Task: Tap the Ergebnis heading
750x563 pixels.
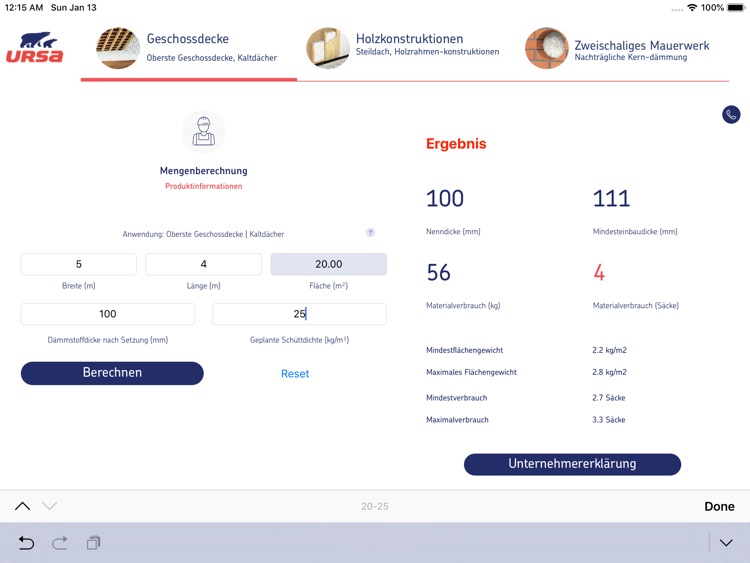Action: 456,144
